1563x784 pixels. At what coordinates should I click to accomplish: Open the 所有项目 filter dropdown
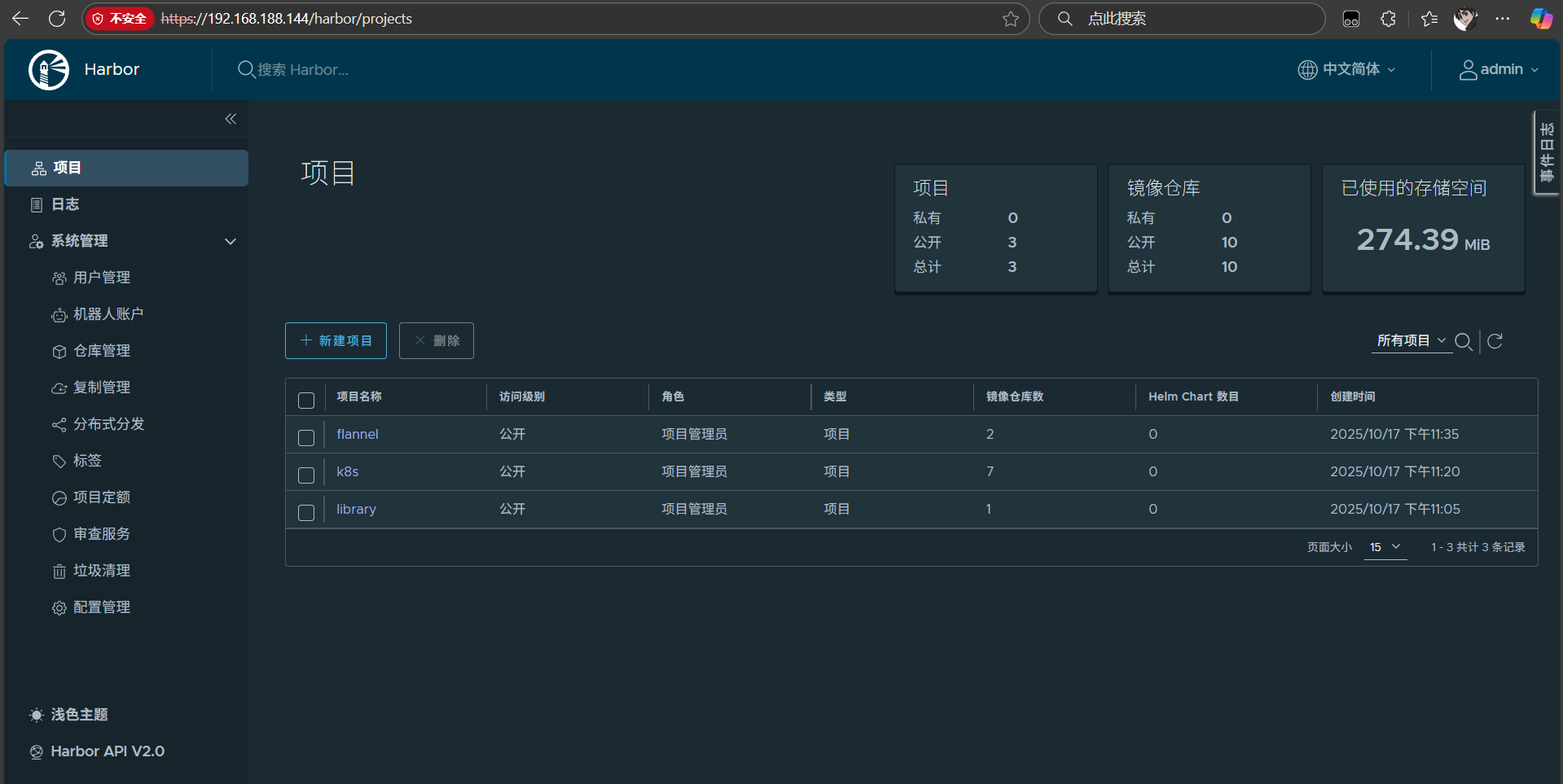pos(1411,341)
